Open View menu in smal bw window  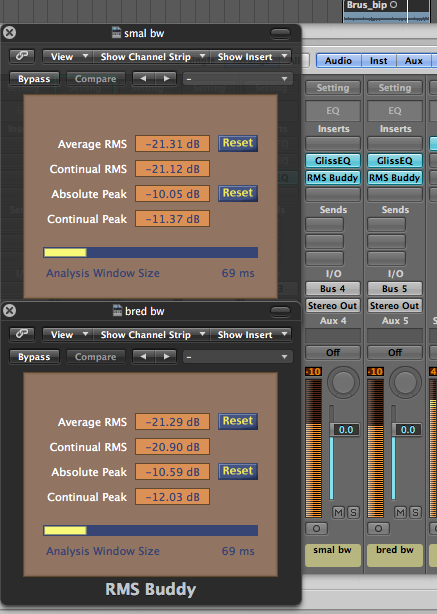pyautogui.click(x=67, y=57)
